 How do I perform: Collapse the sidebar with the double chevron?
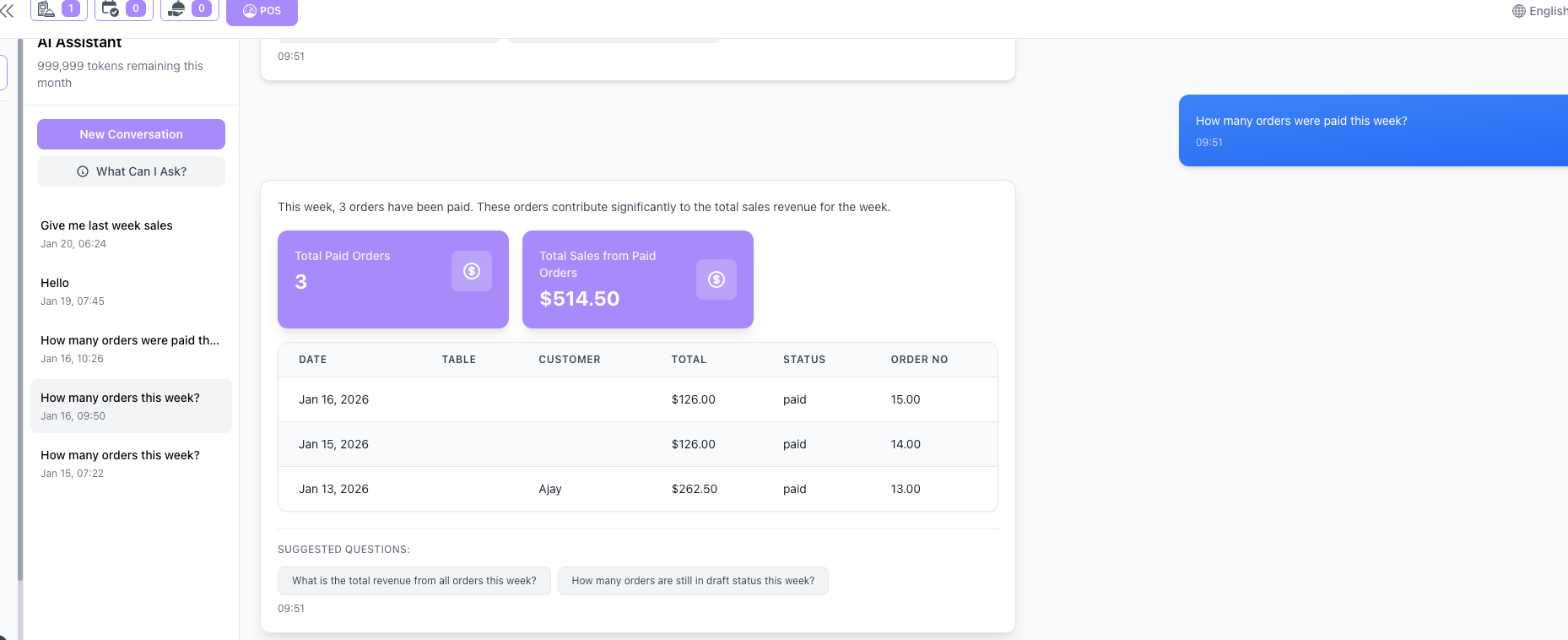[8, 11]
